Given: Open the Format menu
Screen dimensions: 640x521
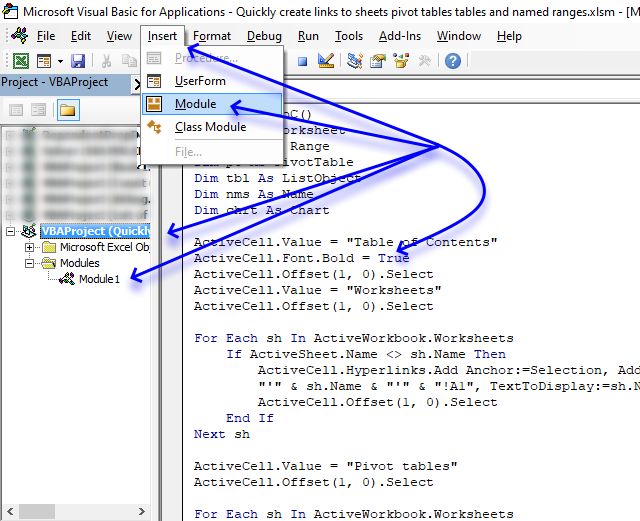Looking at the screenshot, I should click(212, 36).
